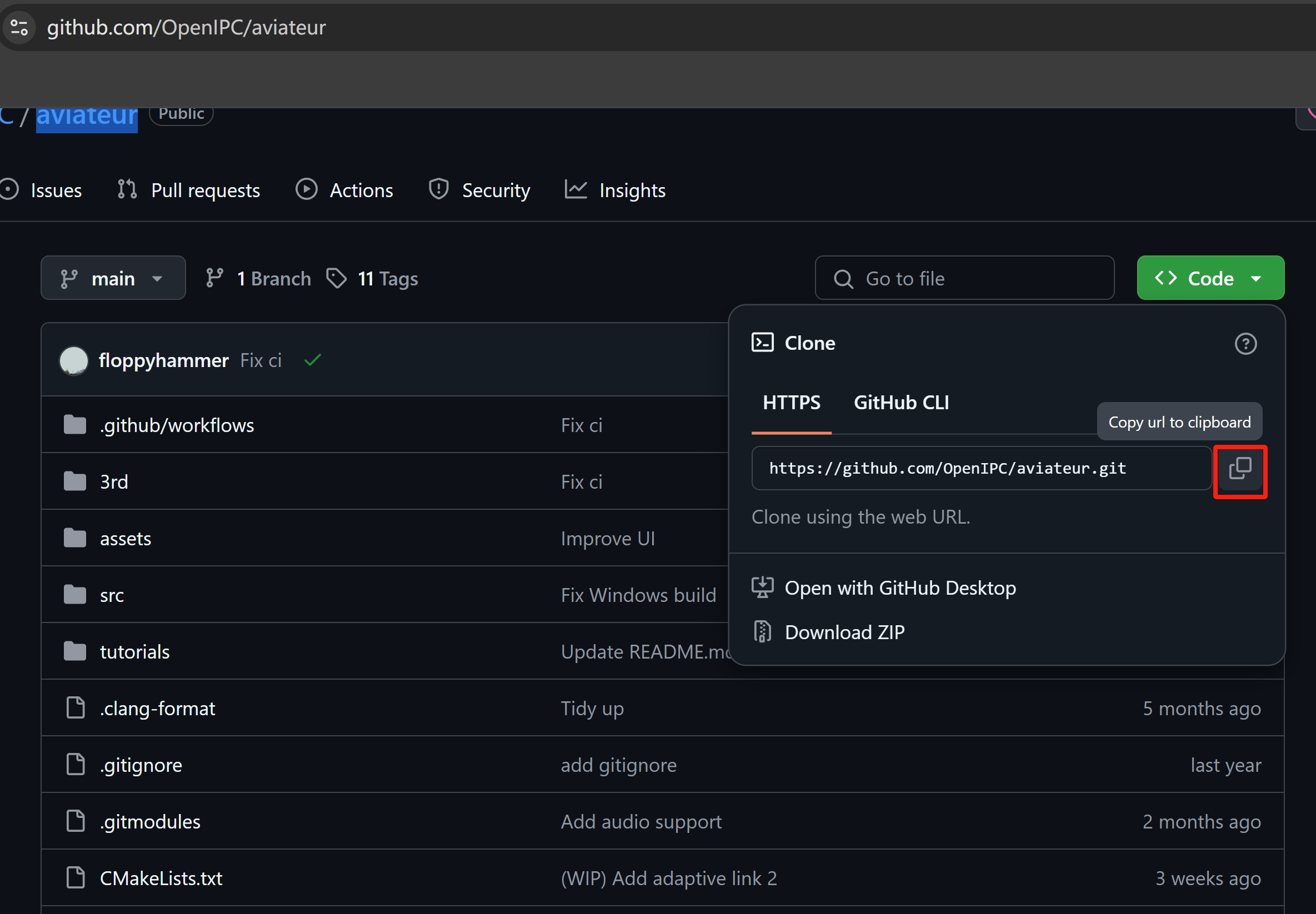1316x914 pixels.
Task: Click the Clone help question mark icon
Action: click(1245, 344)
